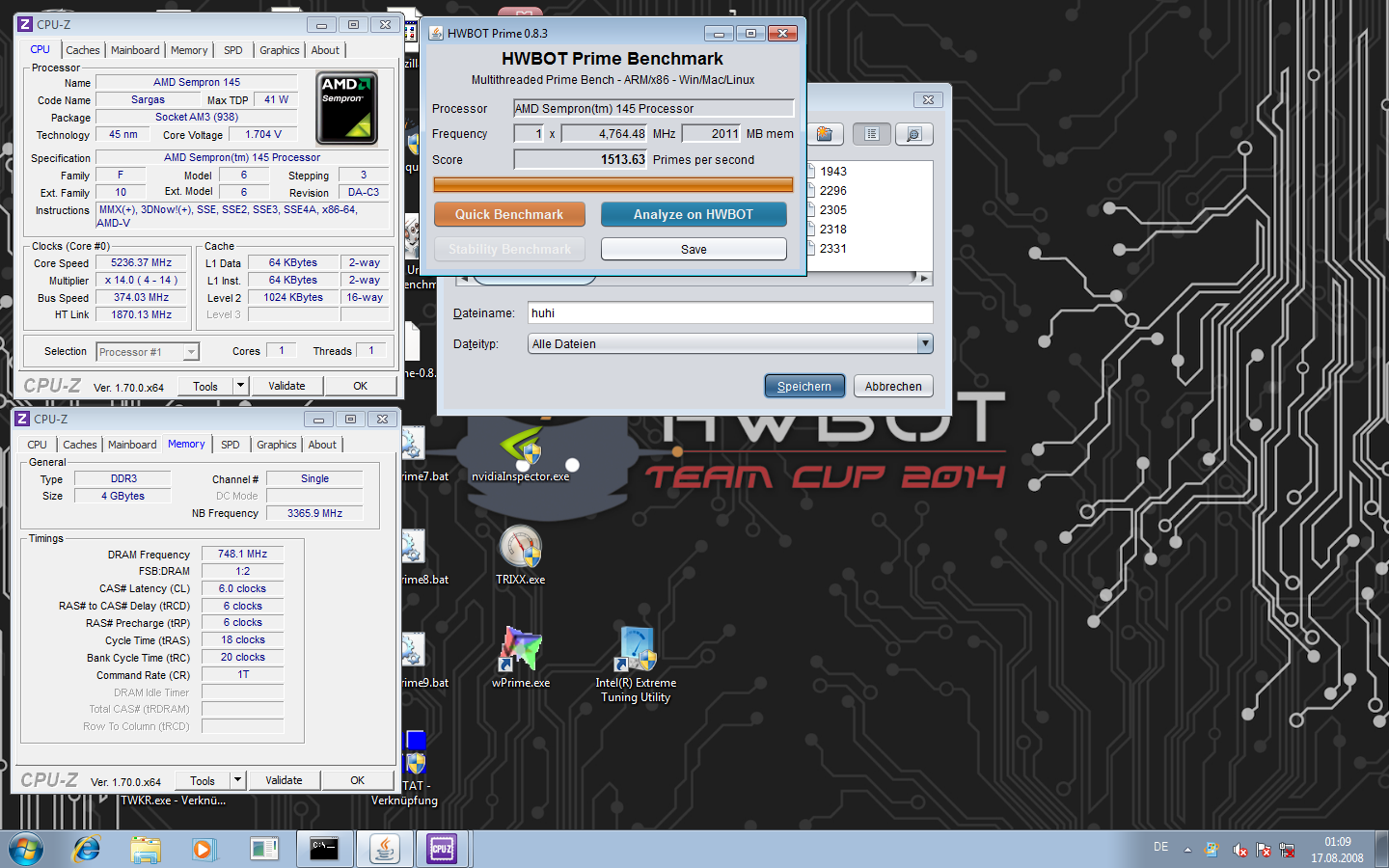Open Graphics tab in lower CPU-Z window

[x=277, y=445]
